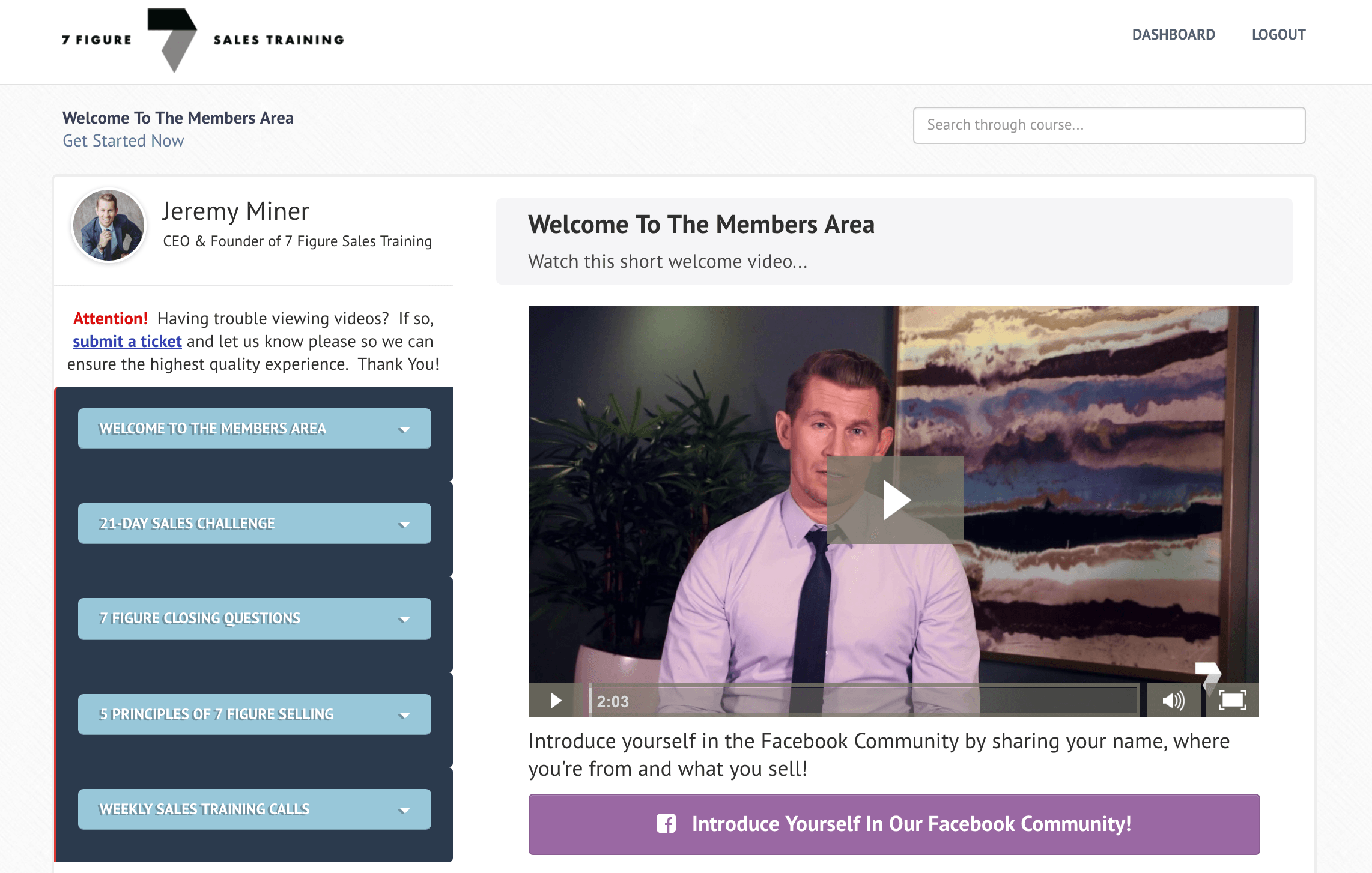Click the 7 Figure Sales Training logo
This screenshot has height=873, width=1372.
point(203,40)
